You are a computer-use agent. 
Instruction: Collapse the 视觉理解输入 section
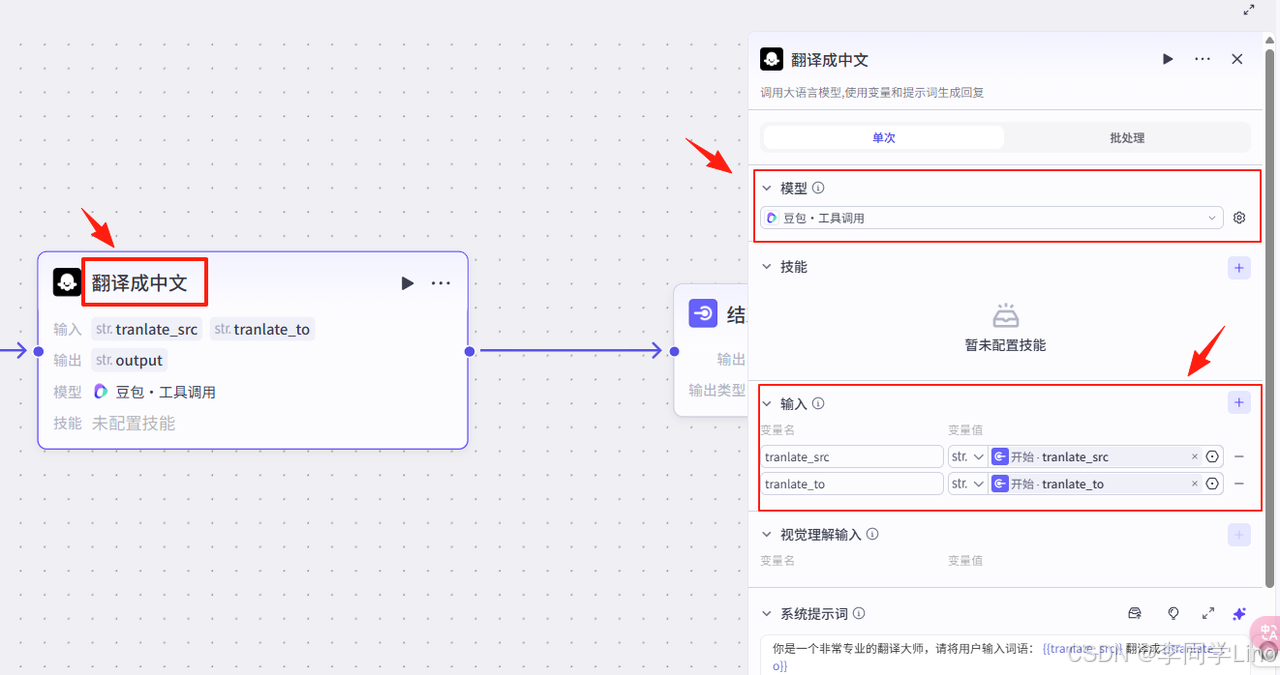pos(767,535)
